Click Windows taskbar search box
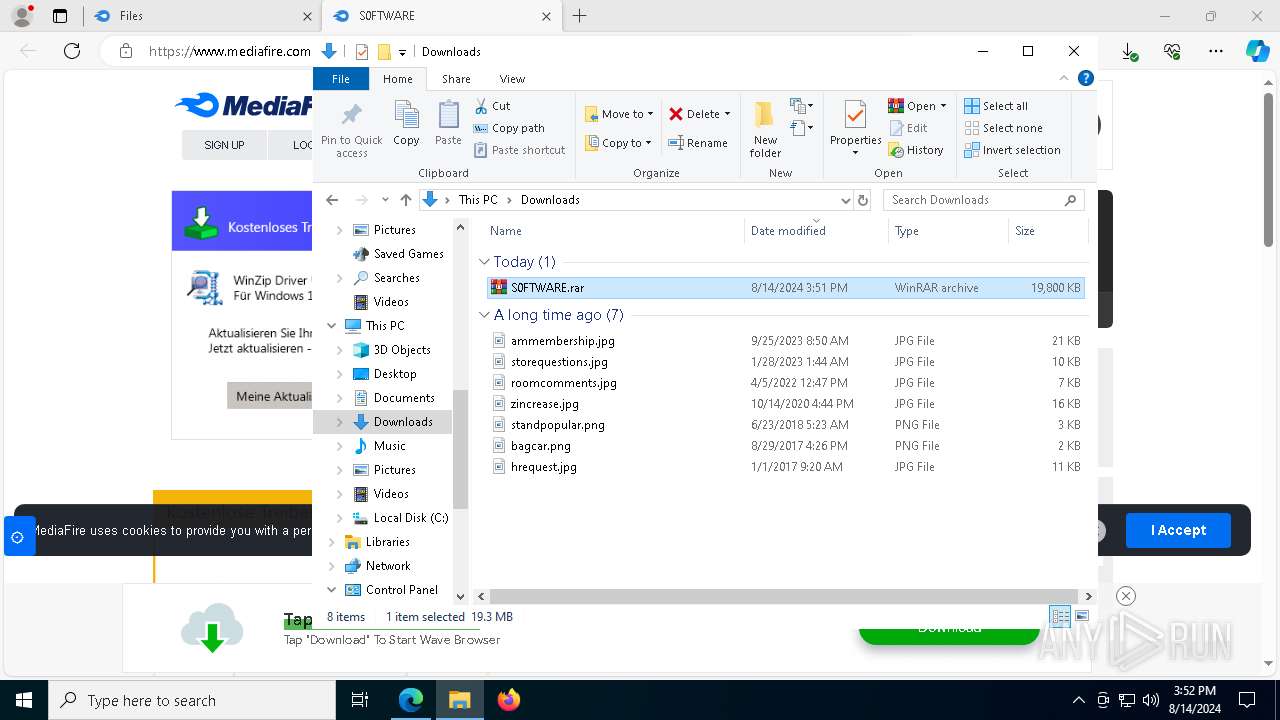This screenshot has width=1280, height=720. (192, 700)
